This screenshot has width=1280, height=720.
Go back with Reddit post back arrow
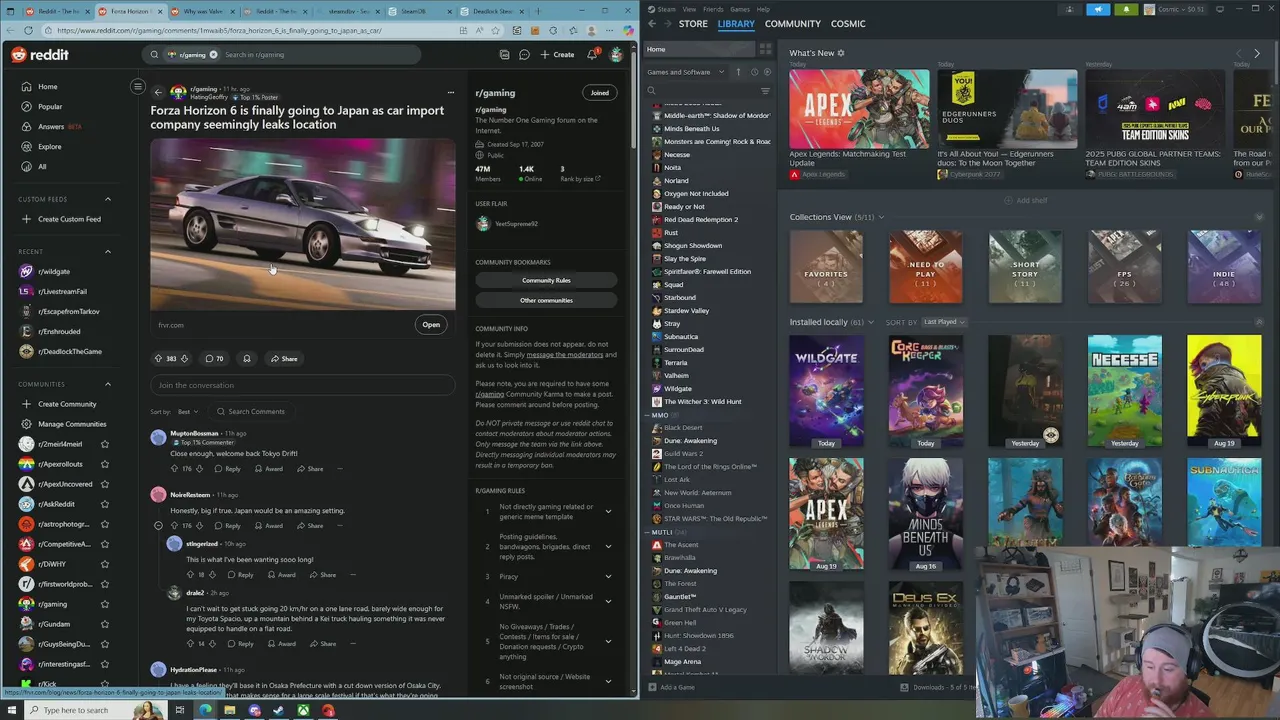click(157, 92)
